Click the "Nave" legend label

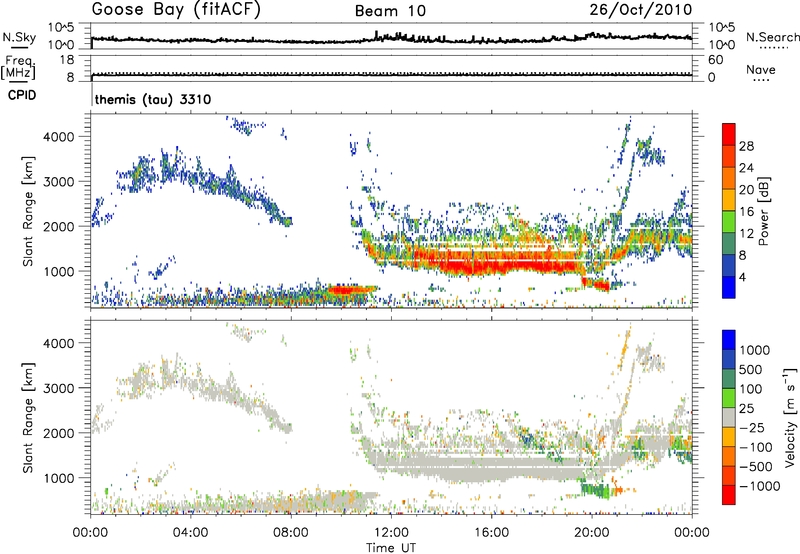tap(761, 69)
